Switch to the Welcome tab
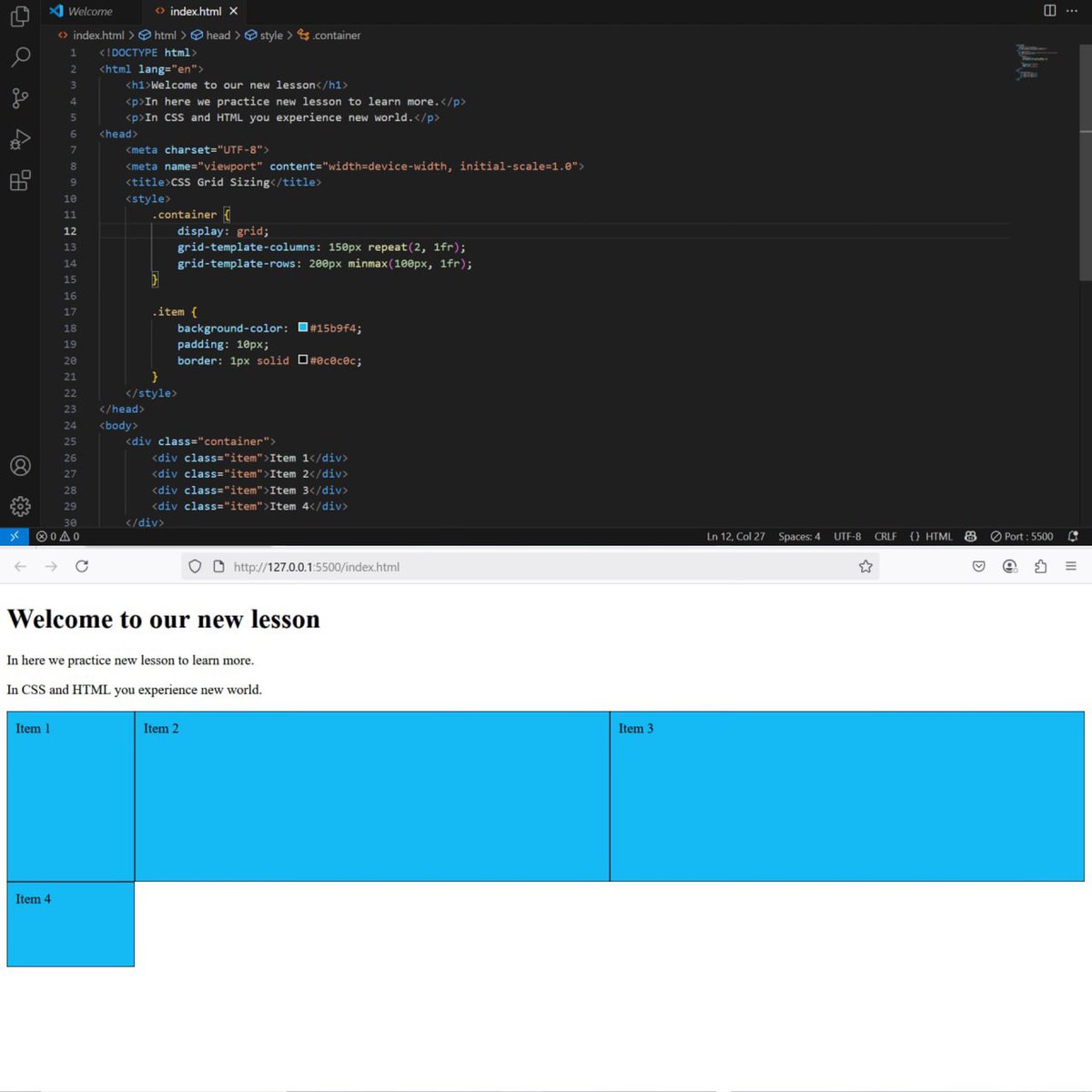Viewport: 1092px width, 1092px height. click(x=88, y=11)
